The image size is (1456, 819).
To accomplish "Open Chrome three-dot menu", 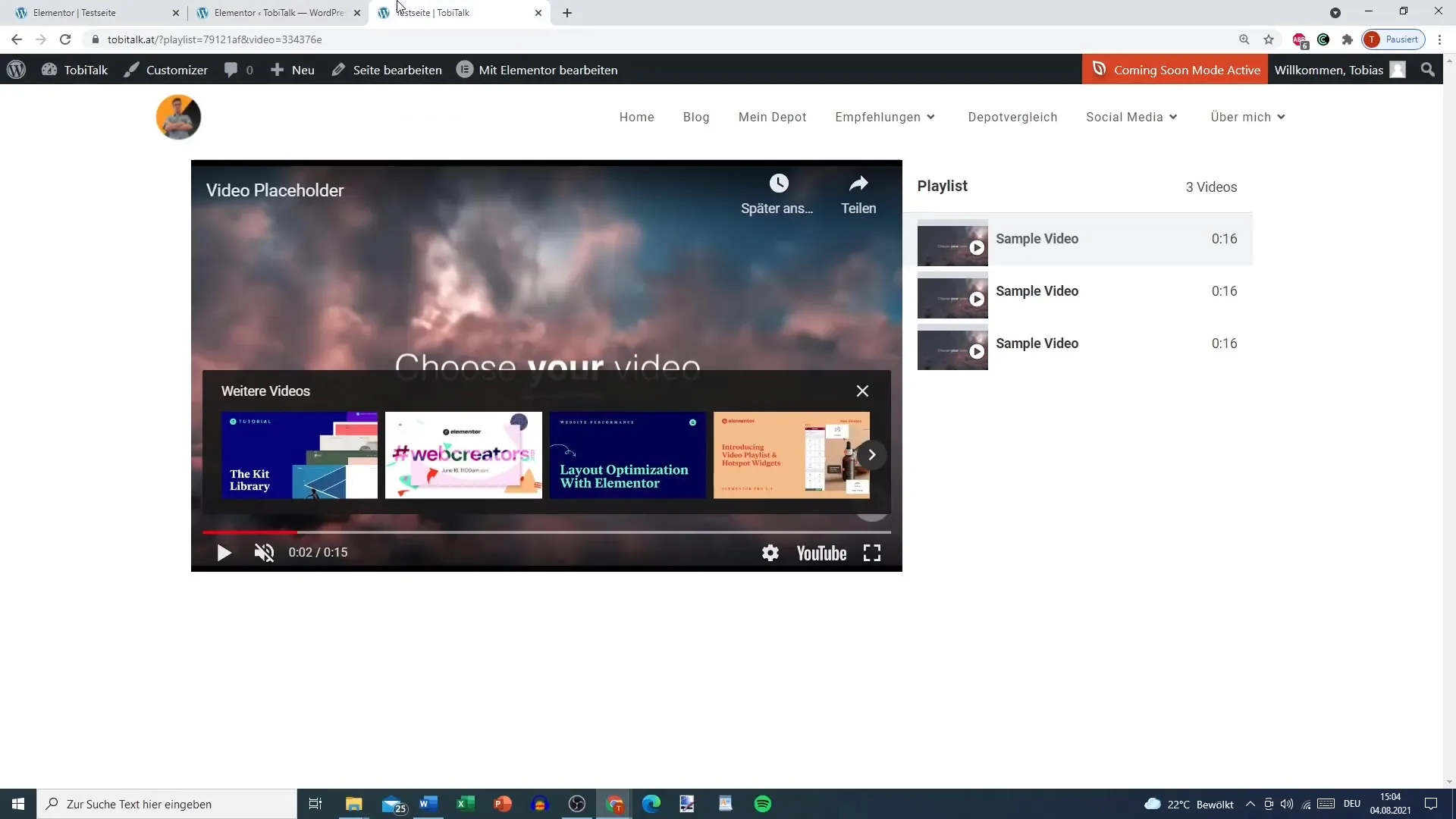I will 1439,39.
